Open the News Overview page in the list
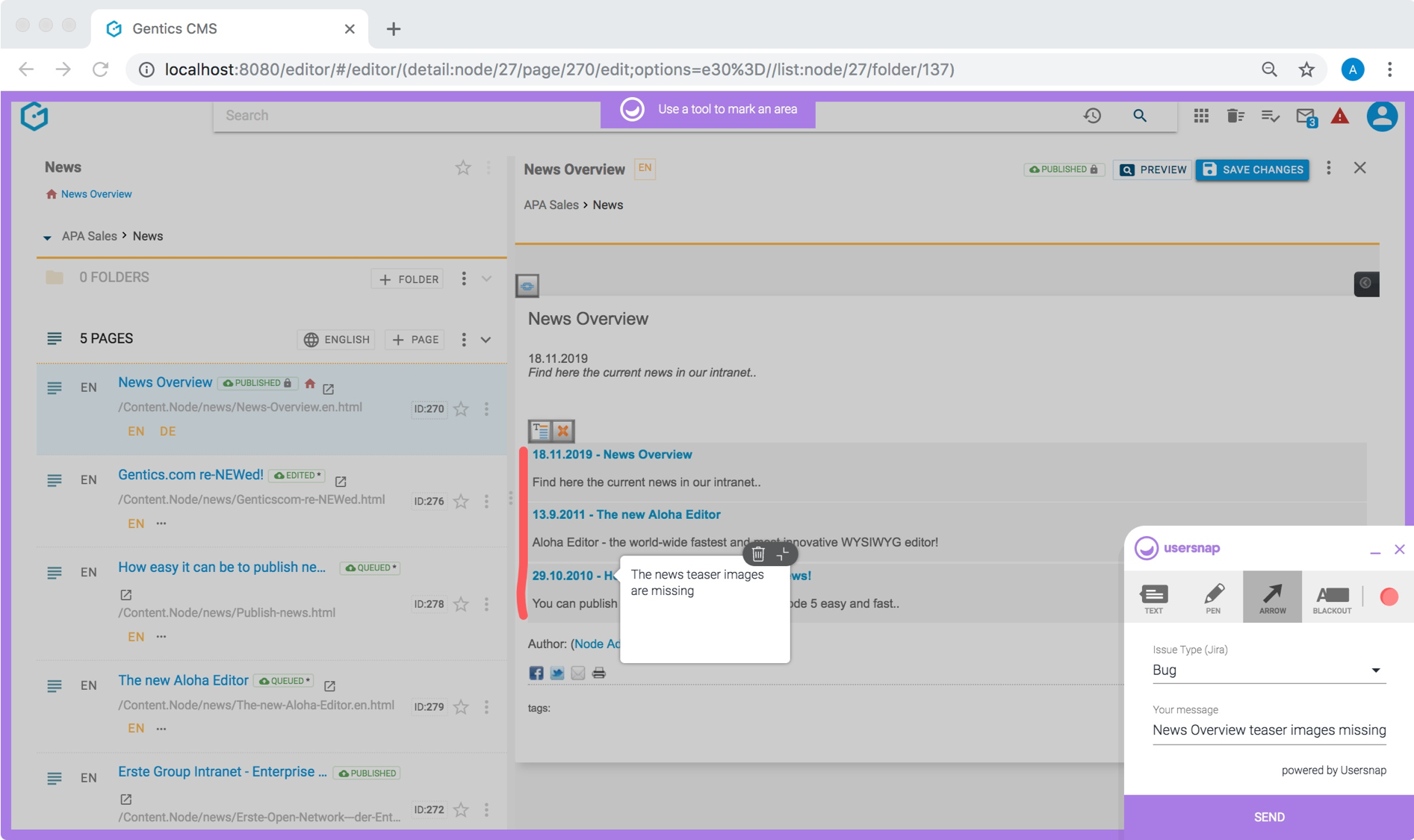 coord(165,382)
